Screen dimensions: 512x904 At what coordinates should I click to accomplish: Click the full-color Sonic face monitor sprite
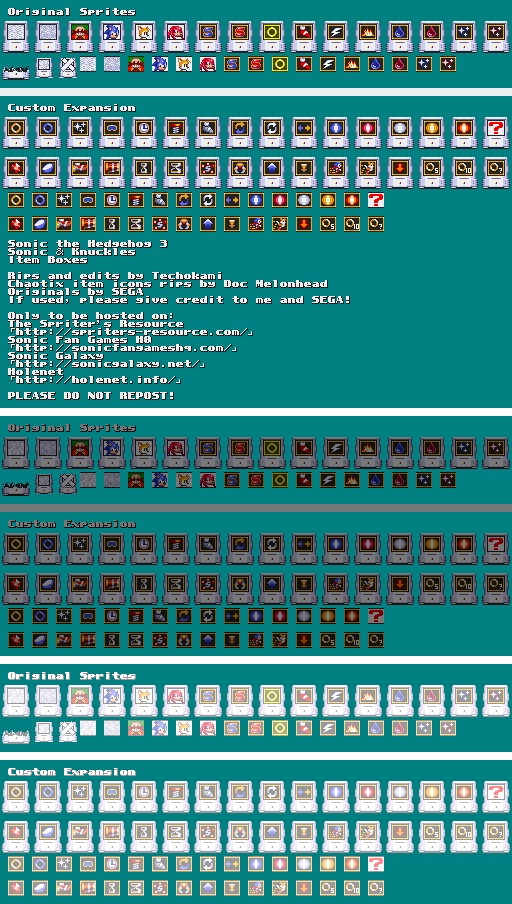pyautogui.click(x=112, y=37)
